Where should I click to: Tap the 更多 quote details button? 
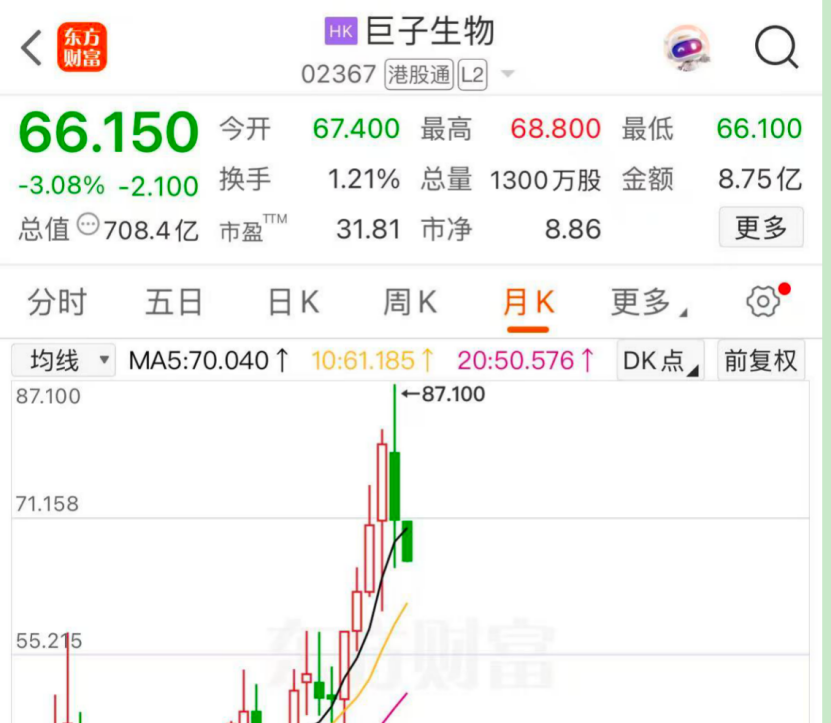(761, 228)
